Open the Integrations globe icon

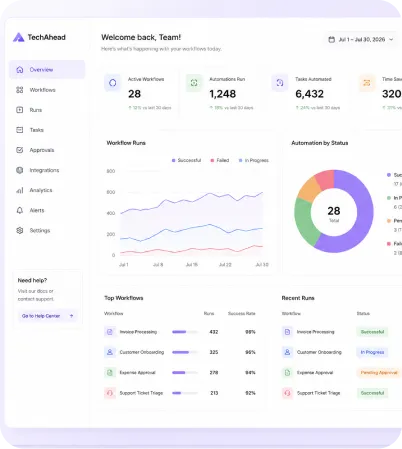click(20, 170)
